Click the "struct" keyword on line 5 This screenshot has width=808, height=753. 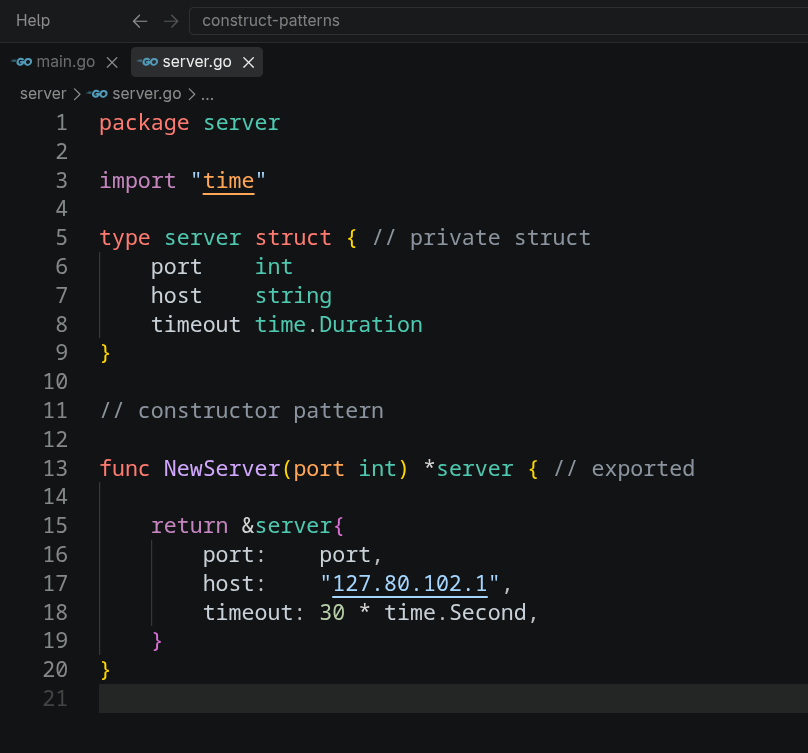coord(293,238)
